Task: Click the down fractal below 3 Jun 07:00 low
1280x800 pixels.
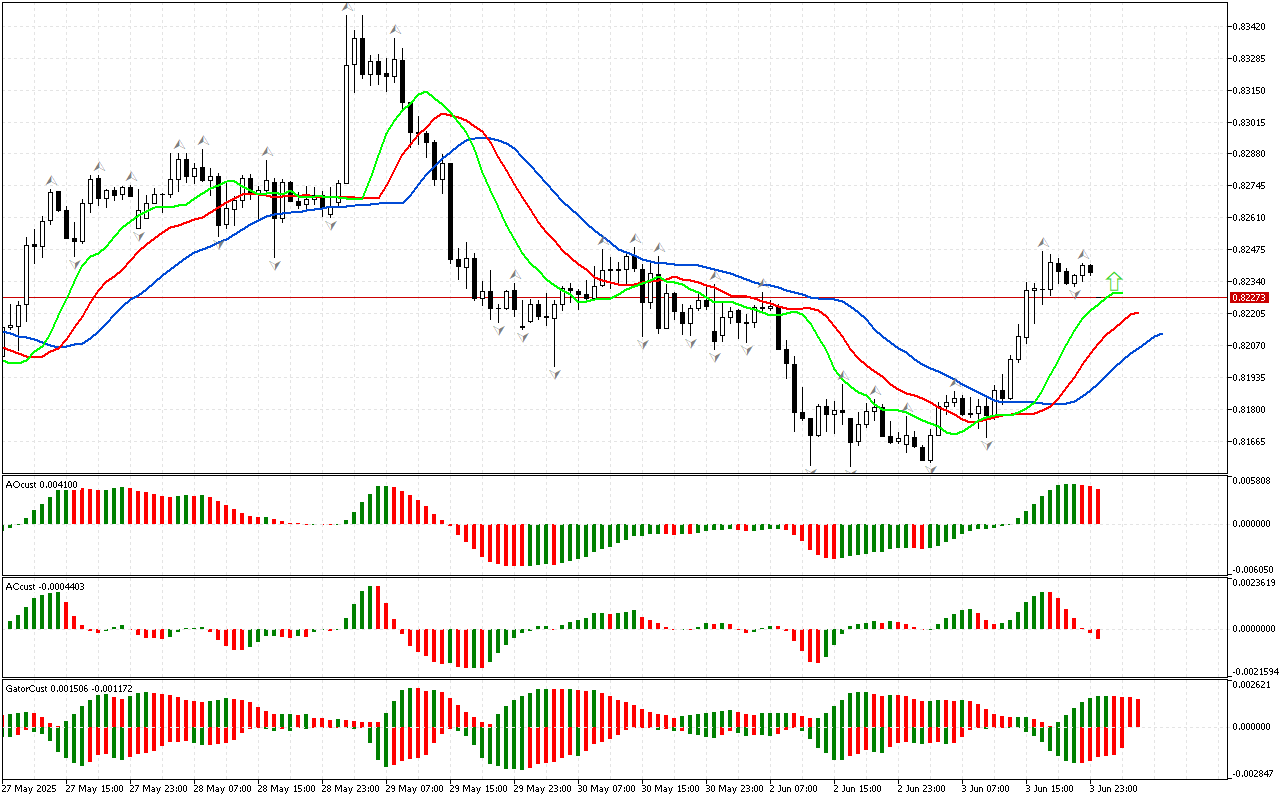Action: click(x=986, y=443)
